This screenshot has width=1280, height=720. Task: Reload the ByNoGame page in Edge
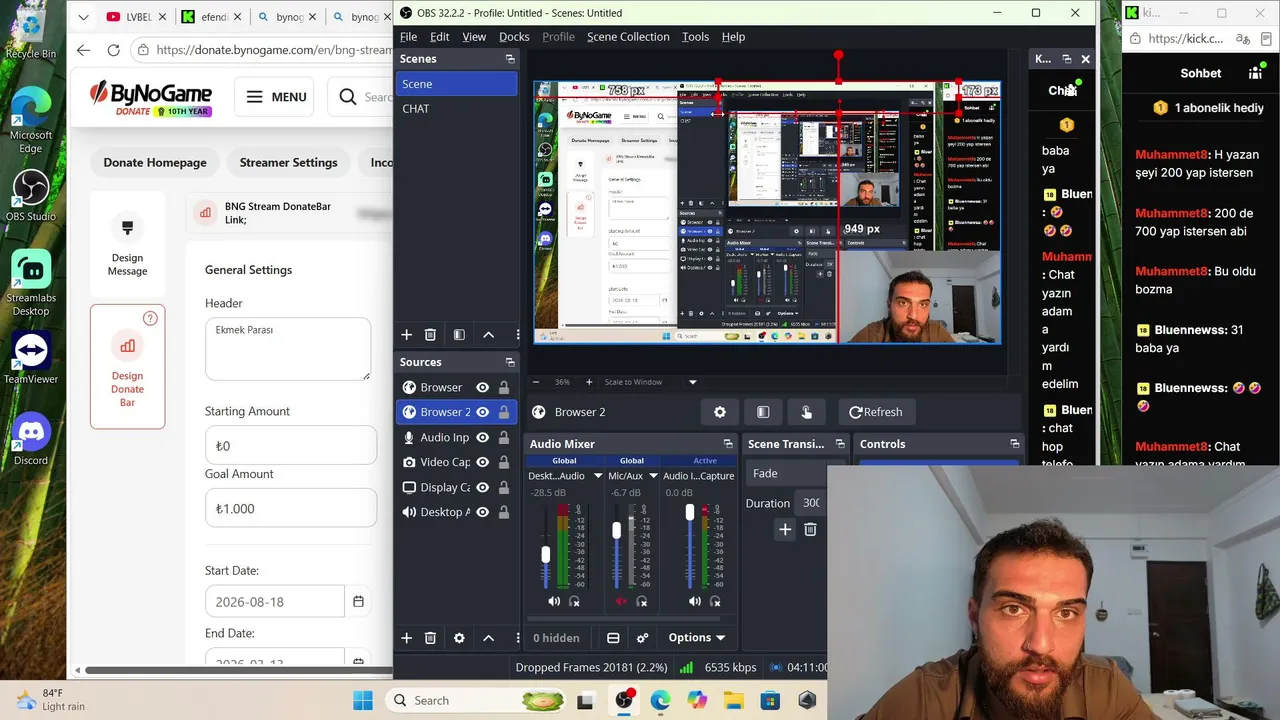point(113,50)
